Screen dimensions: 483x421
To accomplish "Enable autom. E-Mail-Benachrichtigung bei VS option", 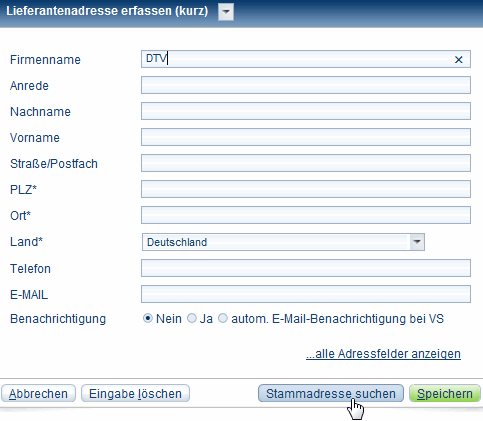I will point(223,318).
